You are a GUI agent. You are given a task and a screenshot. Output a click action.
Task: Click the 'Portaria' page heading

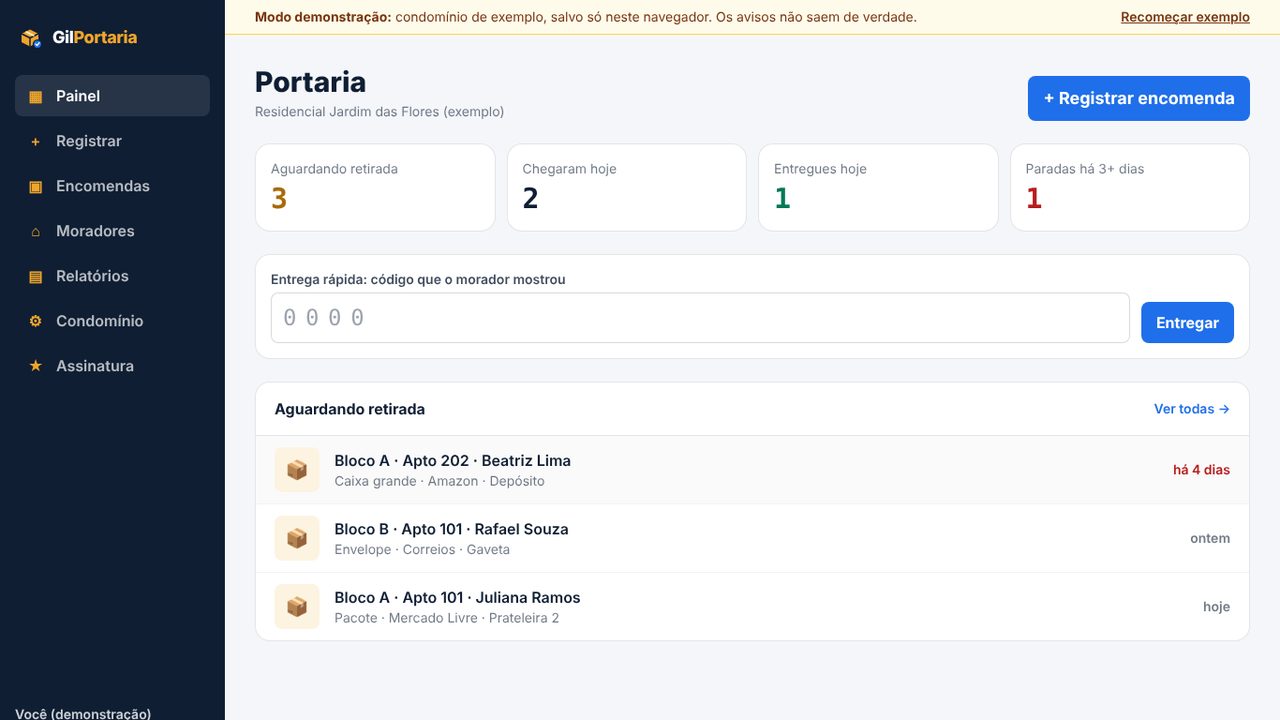tap(310, 82)
